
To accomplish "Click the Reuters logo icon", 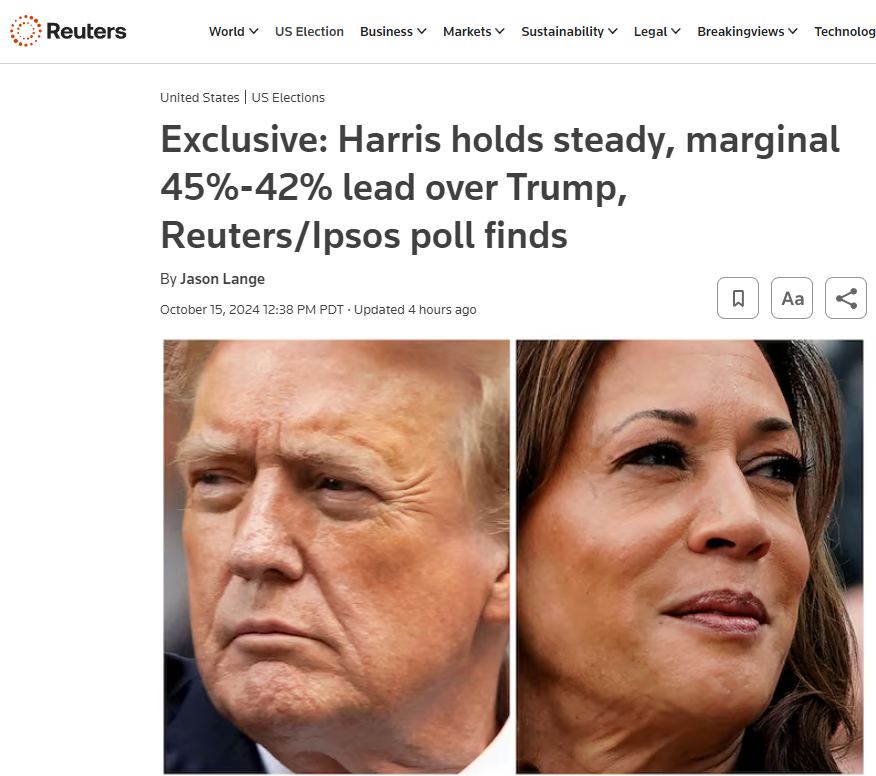I will click(25, 31).
